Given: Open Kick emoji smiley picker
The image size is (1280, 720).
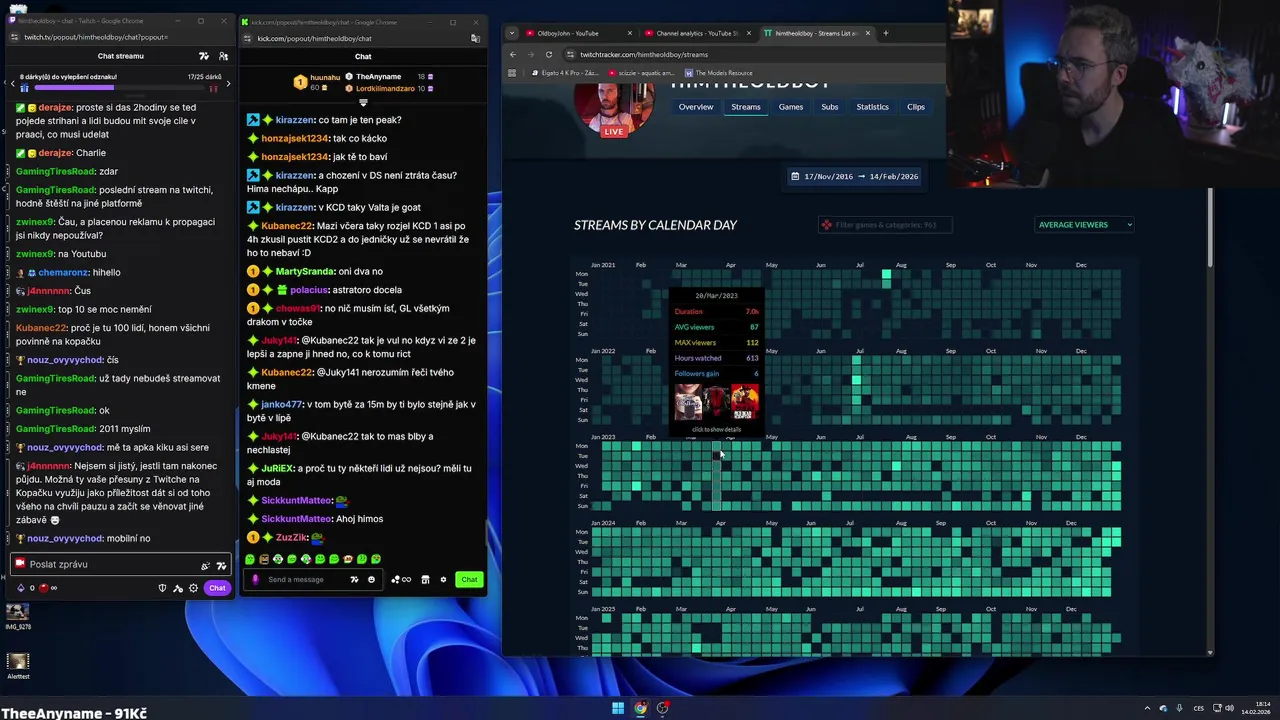Looking at the screenshot, I should click(x=371, y=579).
